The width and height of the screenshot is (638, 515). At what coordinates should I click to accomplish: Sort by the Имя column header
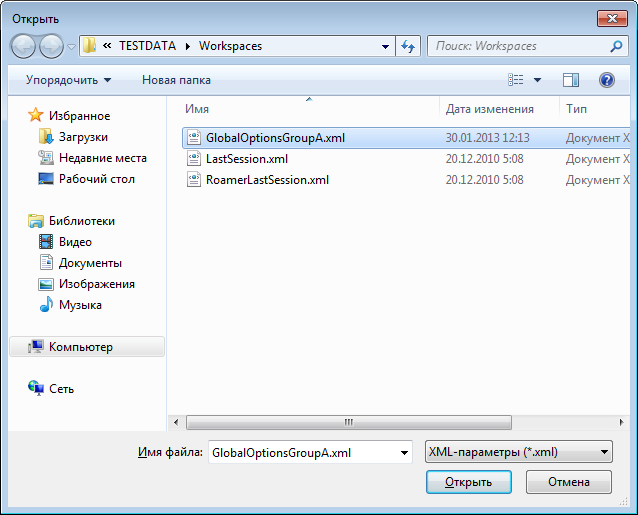[x=197, y=109]
